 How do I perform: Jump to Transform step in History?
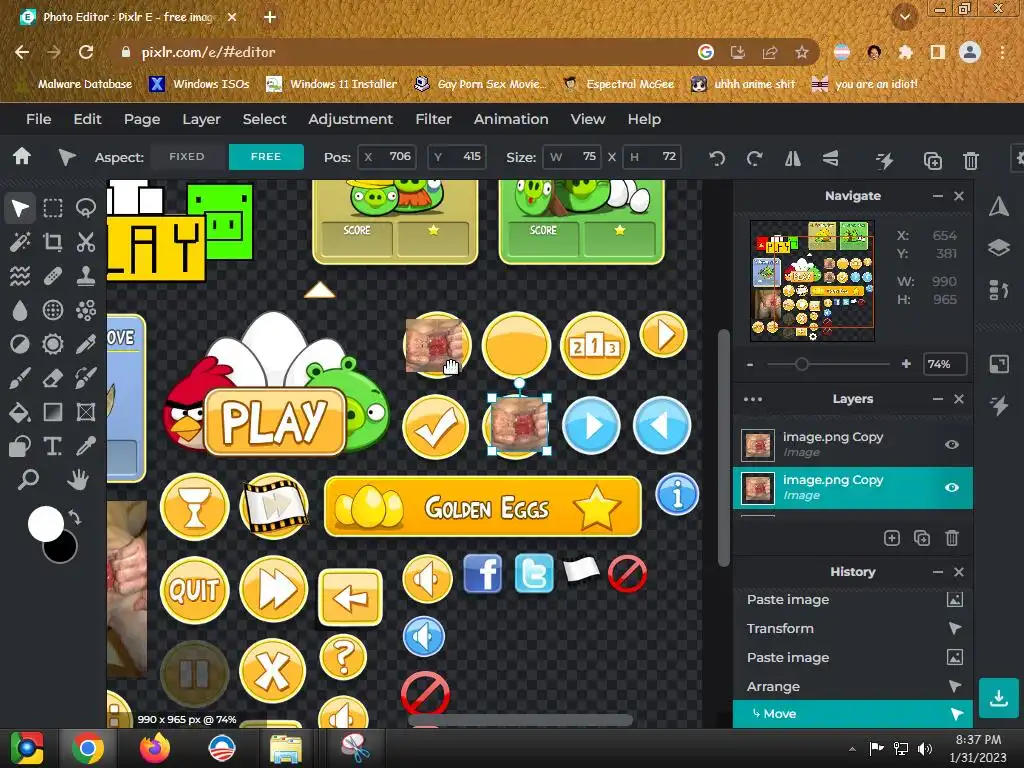click(853, 628)
